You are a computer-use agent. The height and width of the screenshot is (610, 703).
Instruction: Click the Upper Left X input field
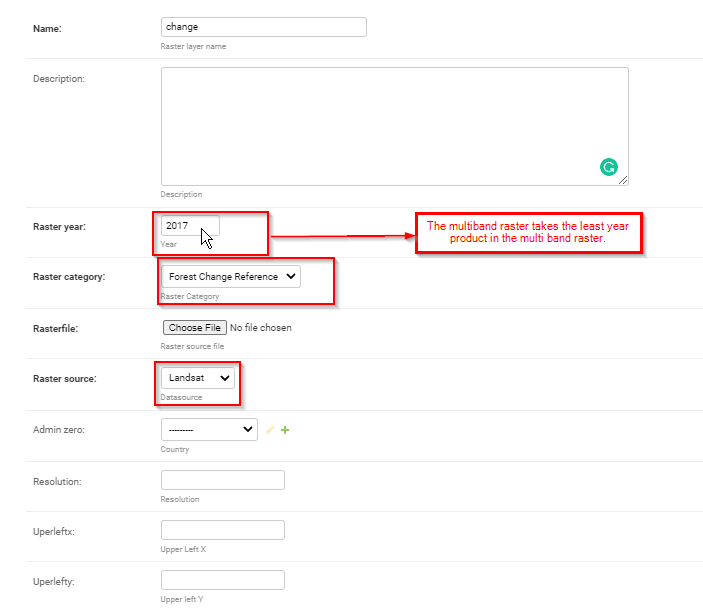click(x=223, y=530)
